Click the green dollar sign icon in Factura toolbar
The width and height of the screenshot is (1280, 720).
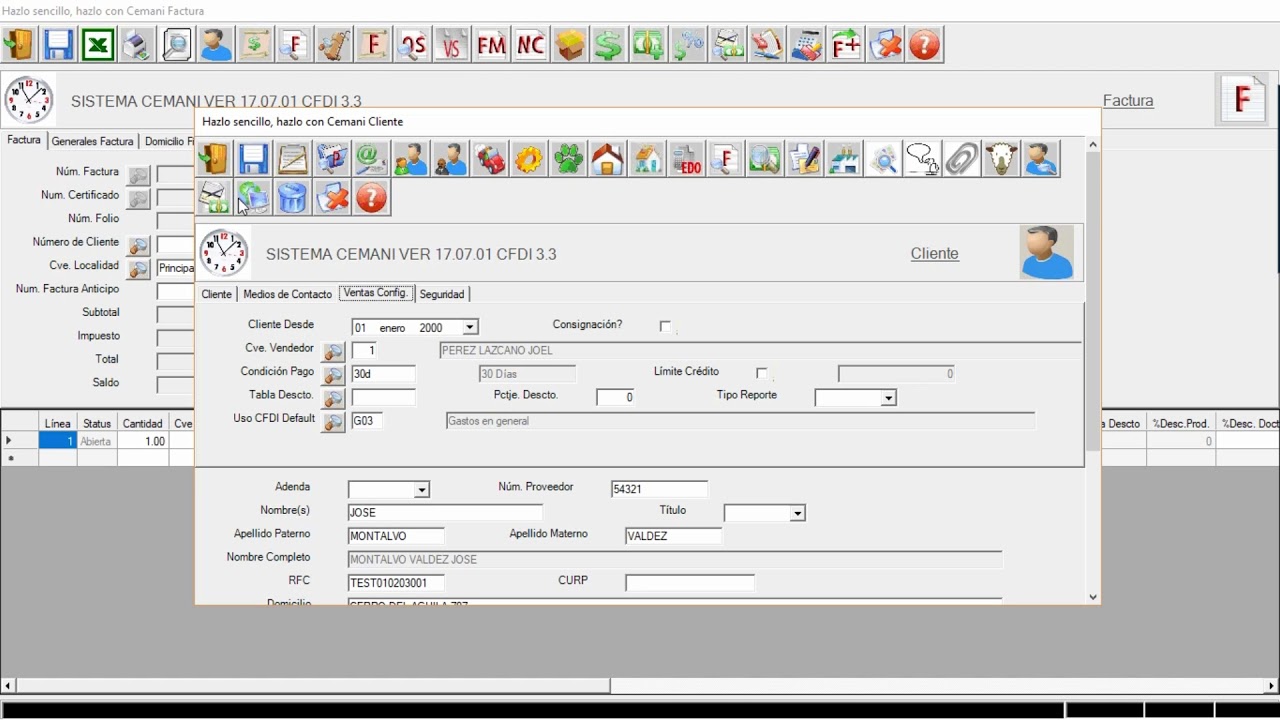[x=609, y=45]
